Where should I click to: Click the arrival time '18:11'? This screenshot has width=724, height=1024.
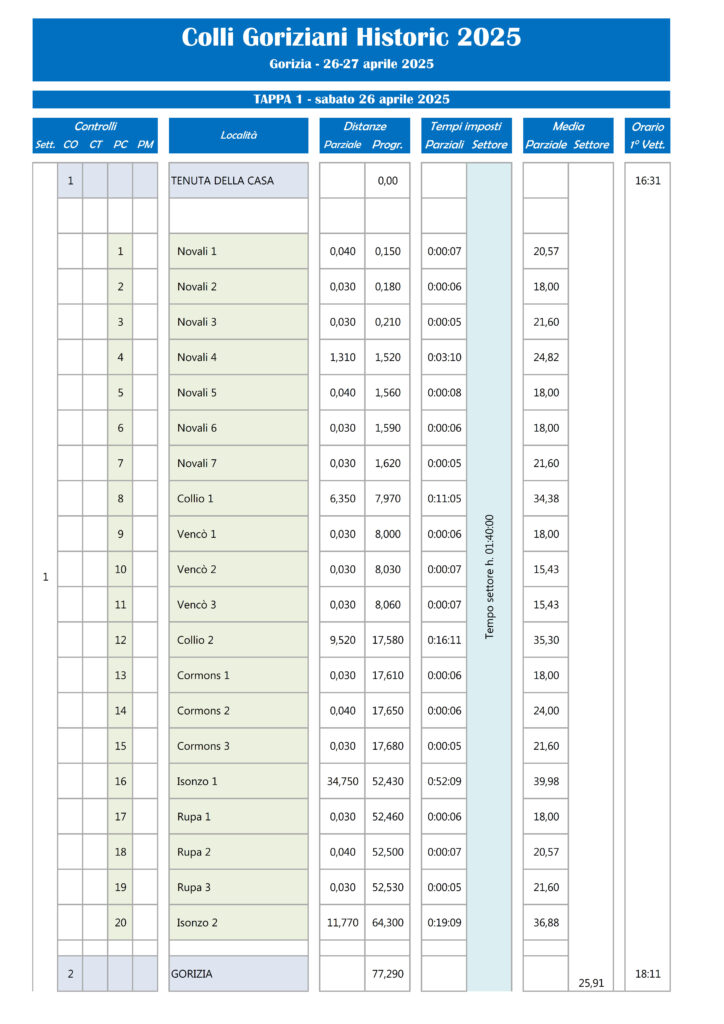pyautogui.click(x=648, y=974)
